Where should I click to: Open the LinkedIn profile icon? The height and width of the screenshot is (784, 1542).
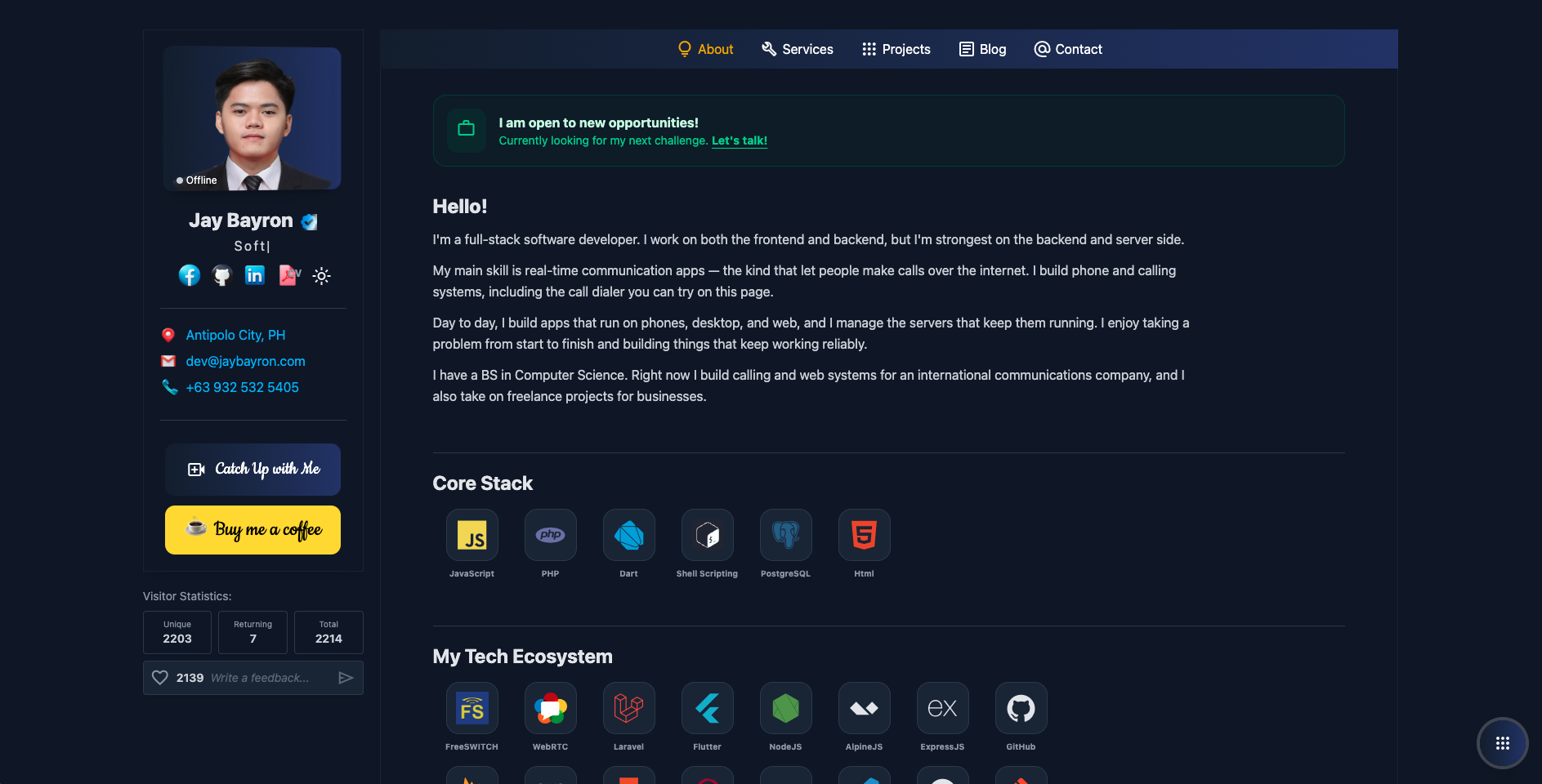tap(255, 275)
